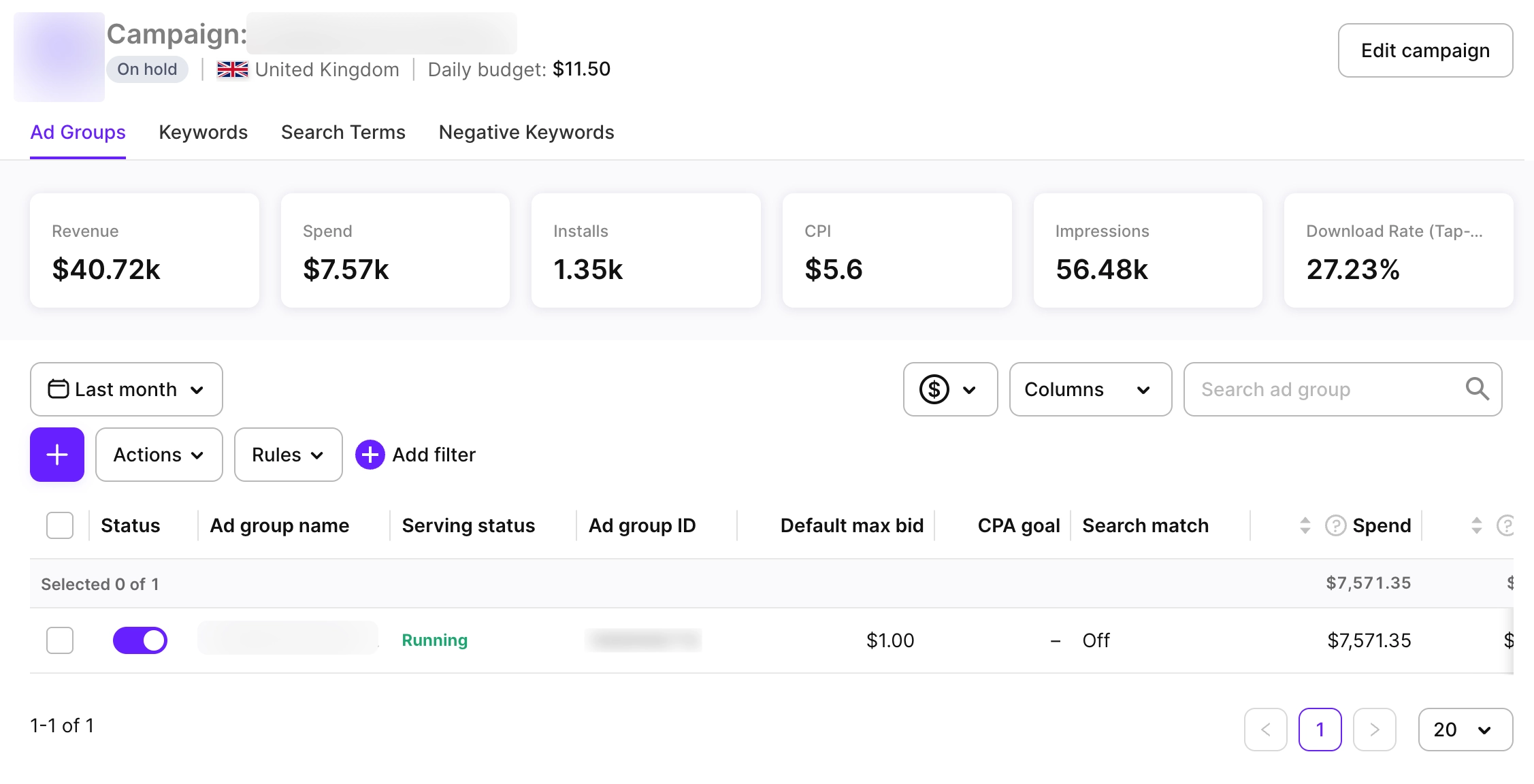Check the select-all header checkbox
Screen dimensions: 1534x784
point(60,525)
